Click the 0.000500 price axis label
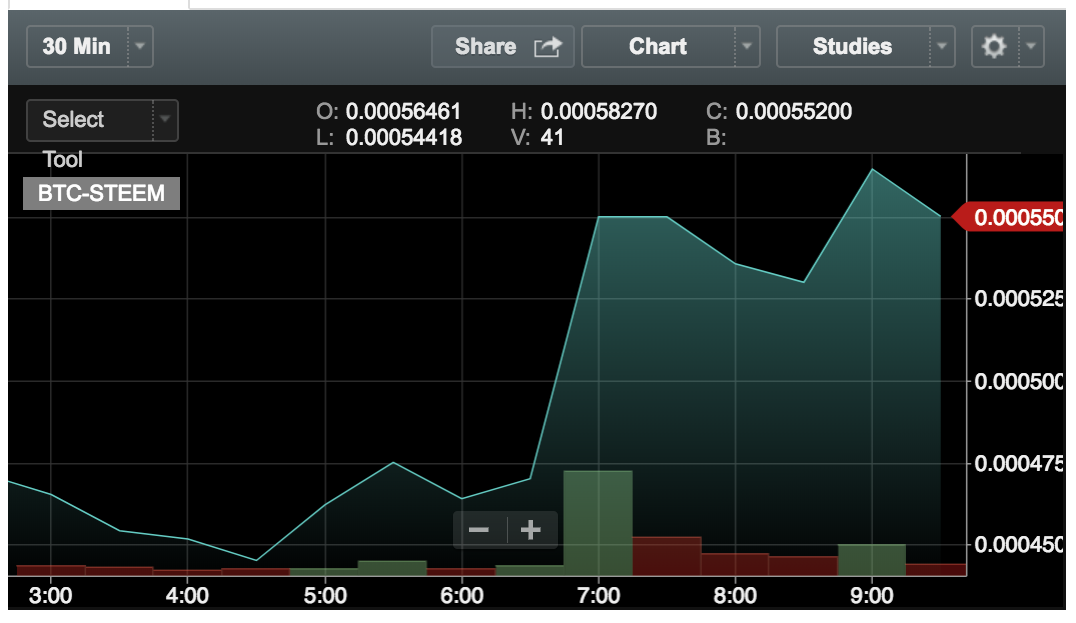The height and width of the screenshot is (623, 1076). [1018, 381]
